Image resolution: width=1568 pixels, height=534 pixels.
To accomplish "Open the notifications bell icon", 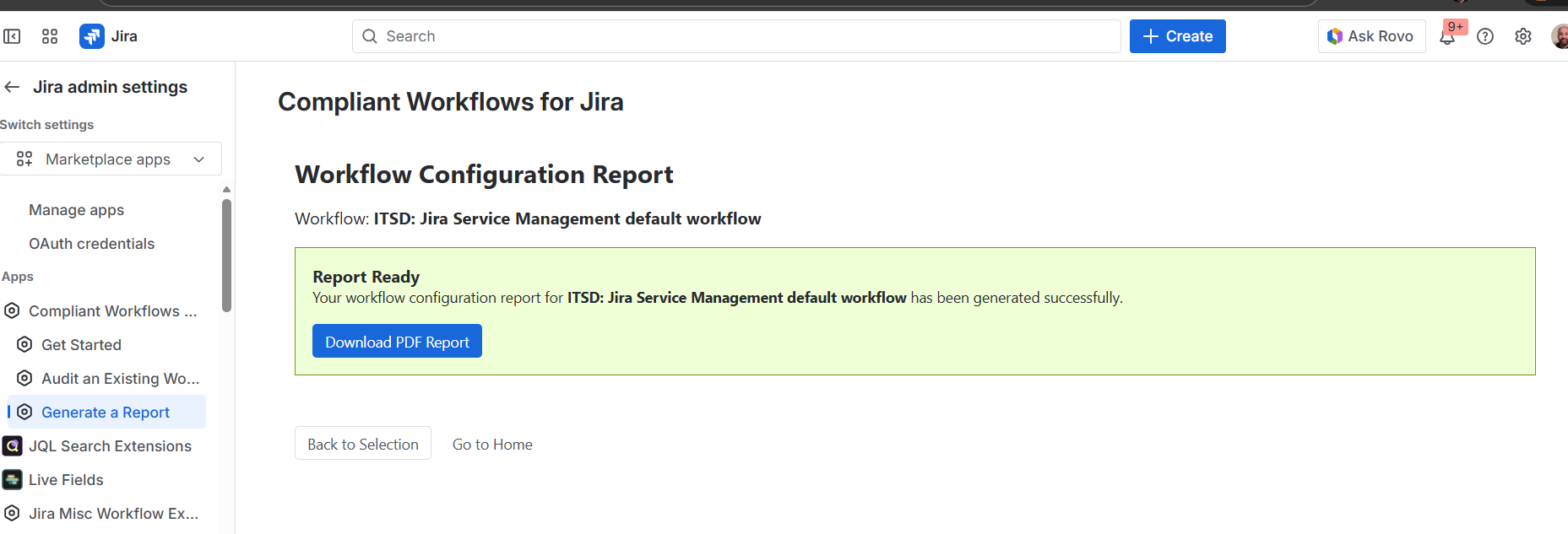I will [x=1447, y=36].
